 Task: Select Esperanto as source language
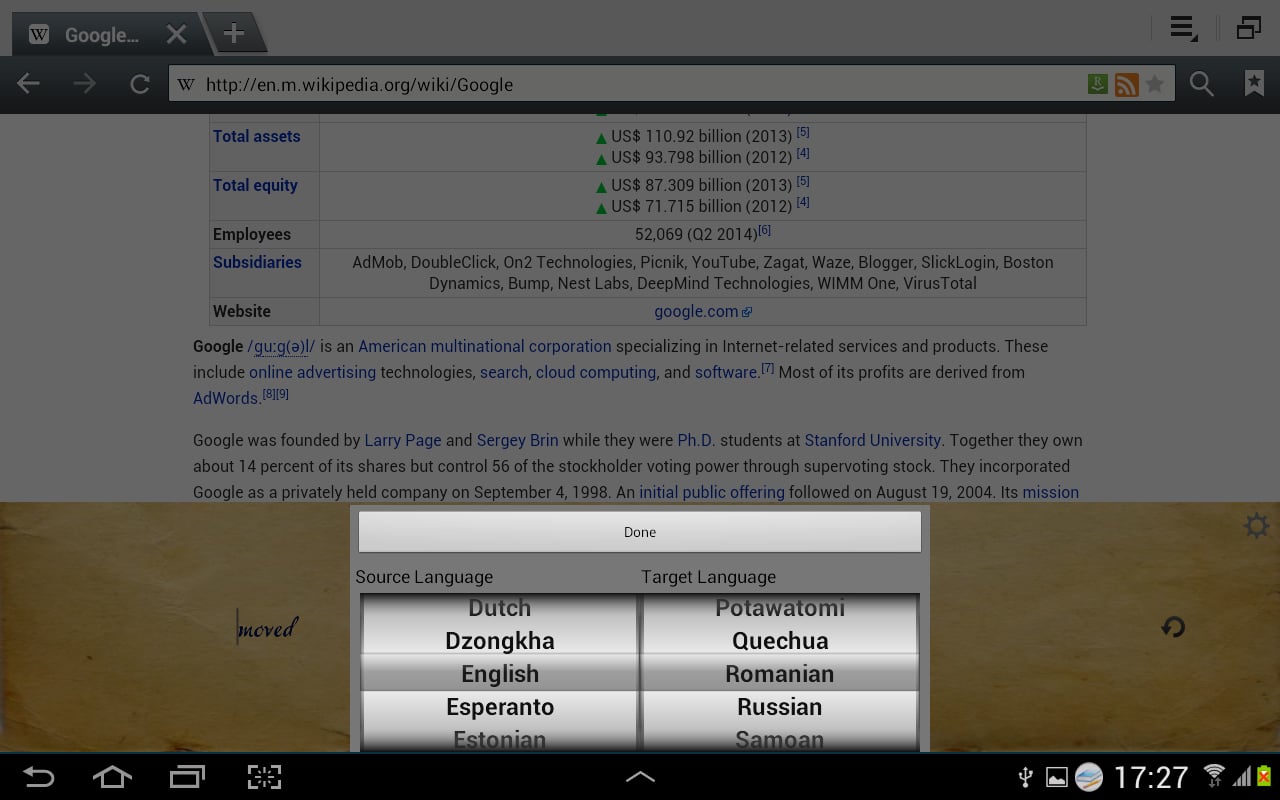(499, 707)
